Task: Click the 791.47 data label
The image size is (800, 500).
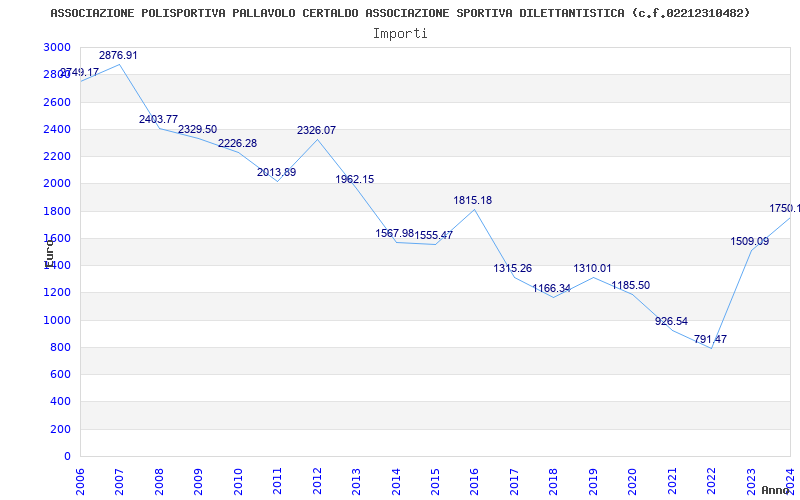Action: click(710, 339)
